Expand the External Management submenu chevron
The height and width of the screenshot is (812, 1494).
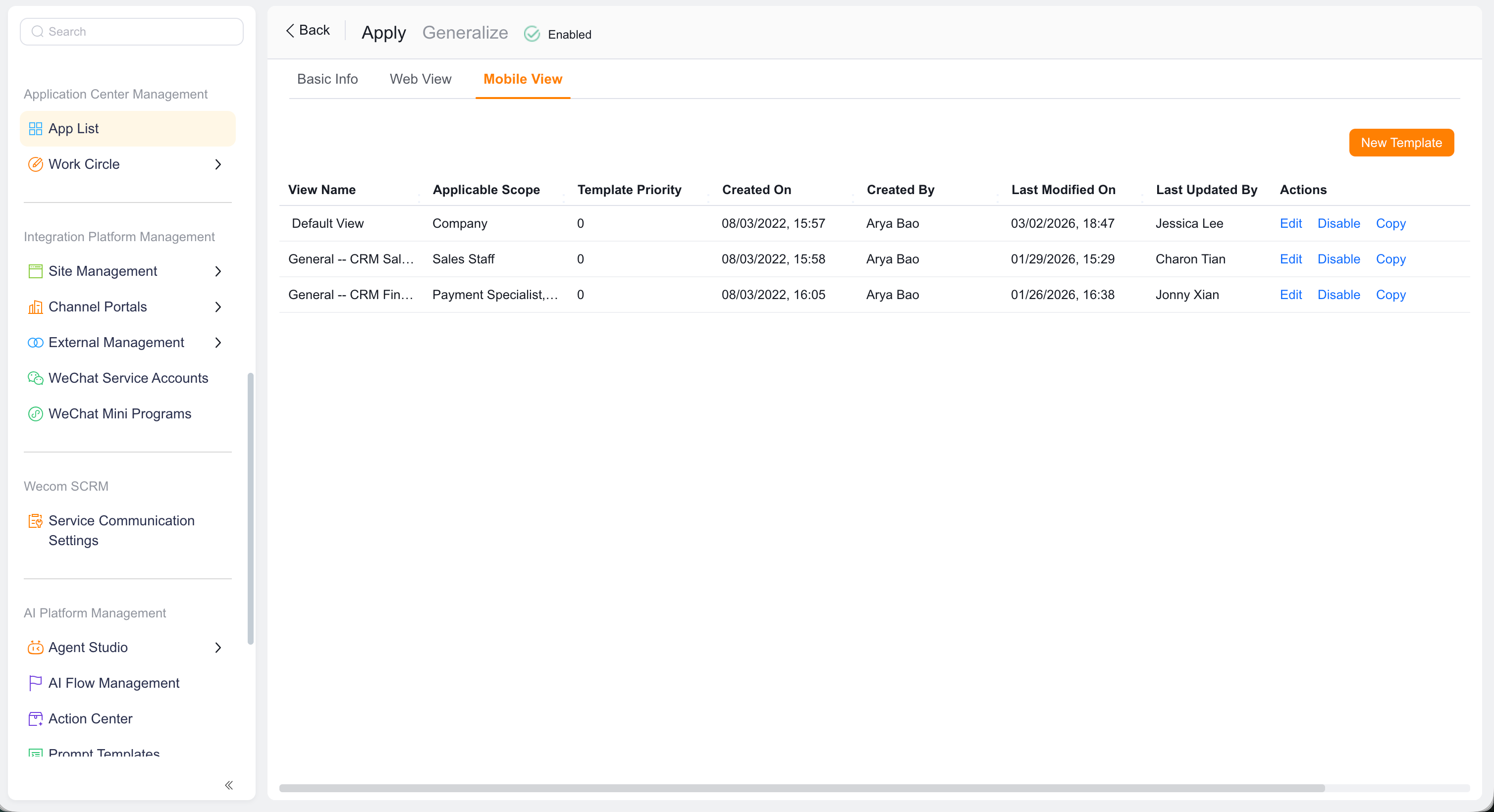(218, 343)
